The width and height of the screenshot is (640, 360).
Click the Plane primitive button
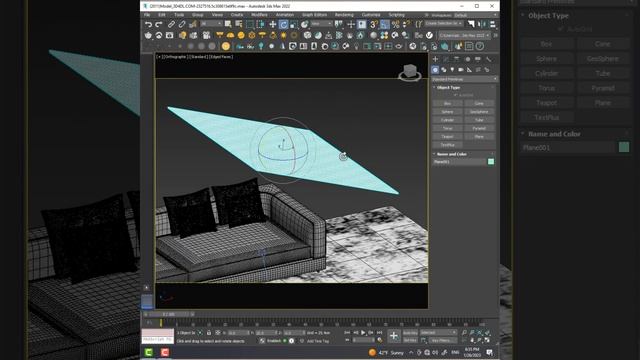479,136
